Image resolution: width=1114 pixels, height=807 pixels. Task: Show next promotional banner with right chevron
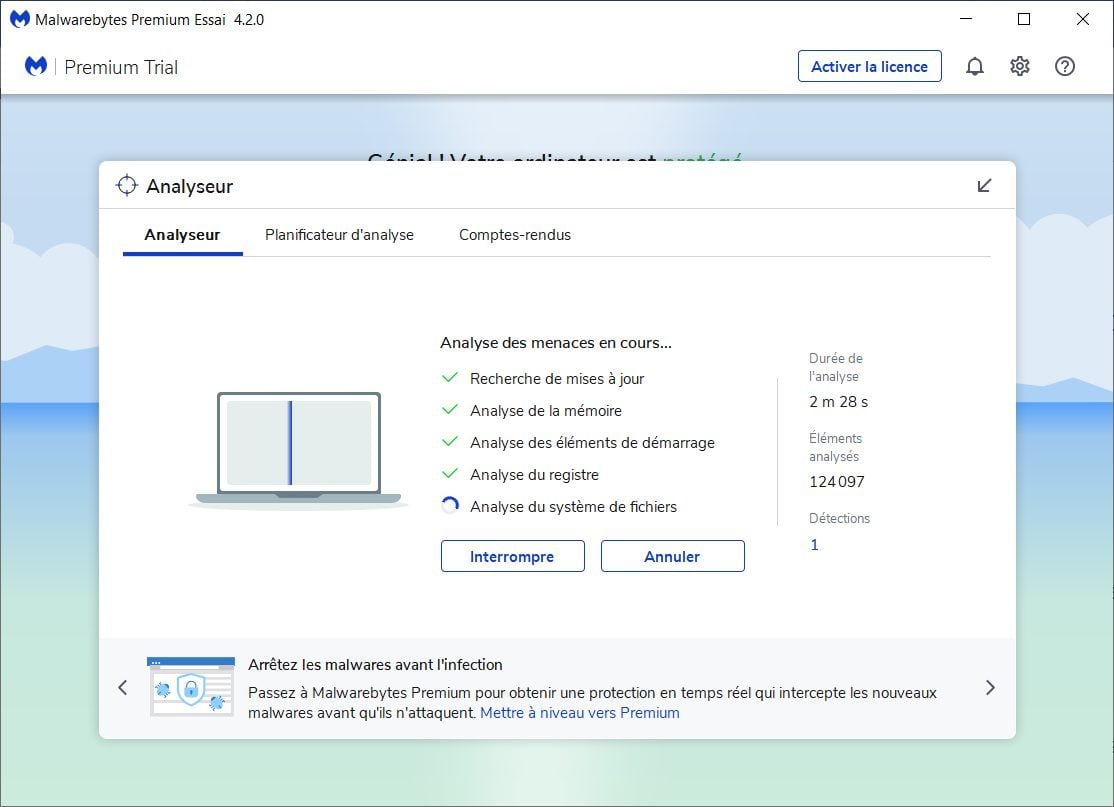pyautogui.click(x=990, y=687)
